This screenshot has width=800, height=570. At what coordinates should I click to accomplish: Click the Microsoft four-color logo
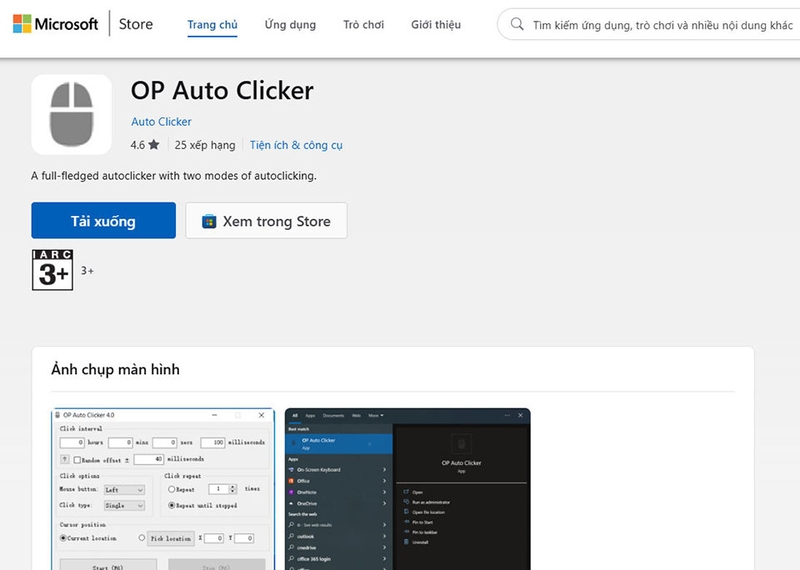(22, 23)
